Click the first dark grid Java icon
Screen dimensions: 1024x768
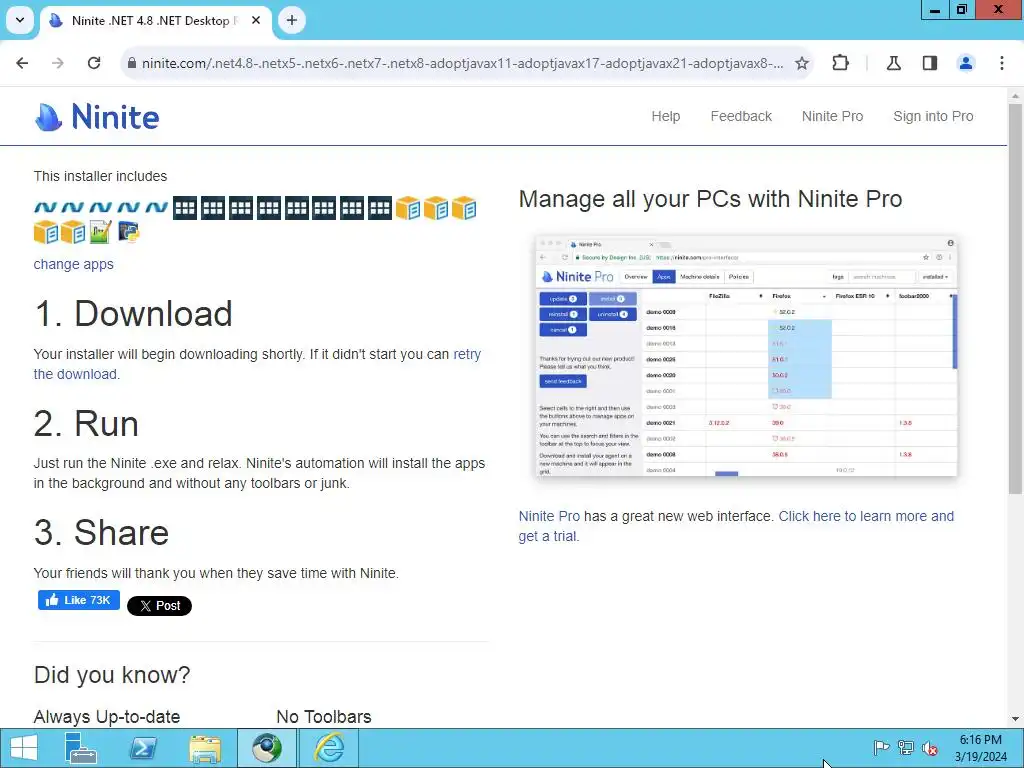pyautogui.click(x=185, y=208)
